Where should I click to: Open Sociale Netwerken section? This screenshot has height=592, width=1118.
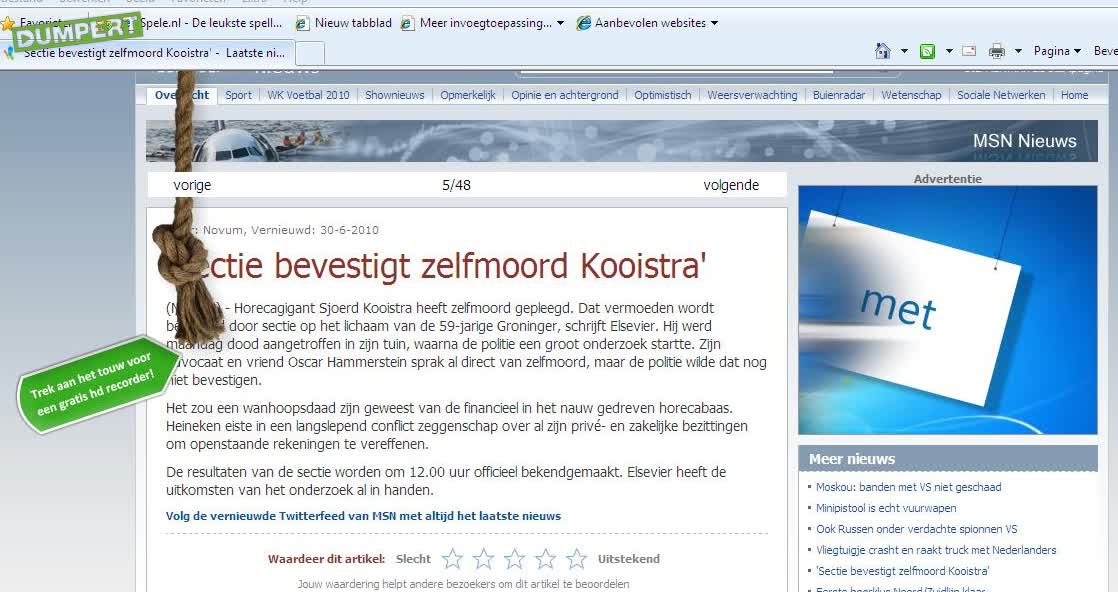tap(1001, 95)
